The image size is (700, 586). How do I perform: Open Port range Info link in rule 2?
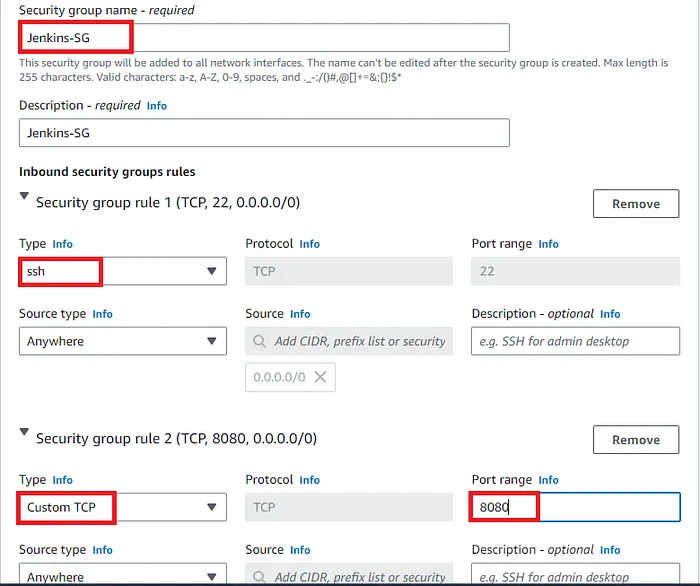[x=548, y=480]
